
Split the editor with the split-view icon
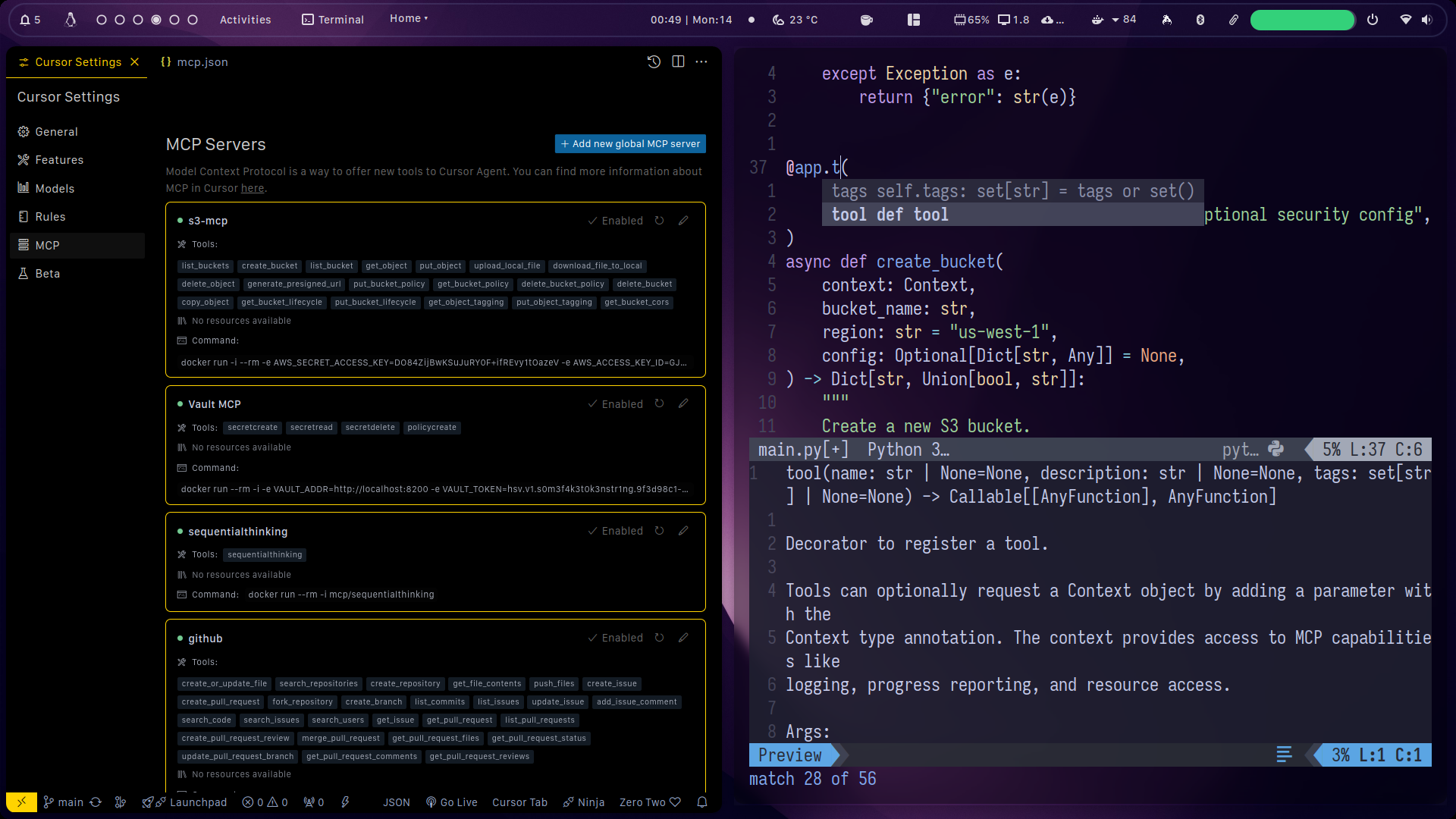tap(678, 62)
